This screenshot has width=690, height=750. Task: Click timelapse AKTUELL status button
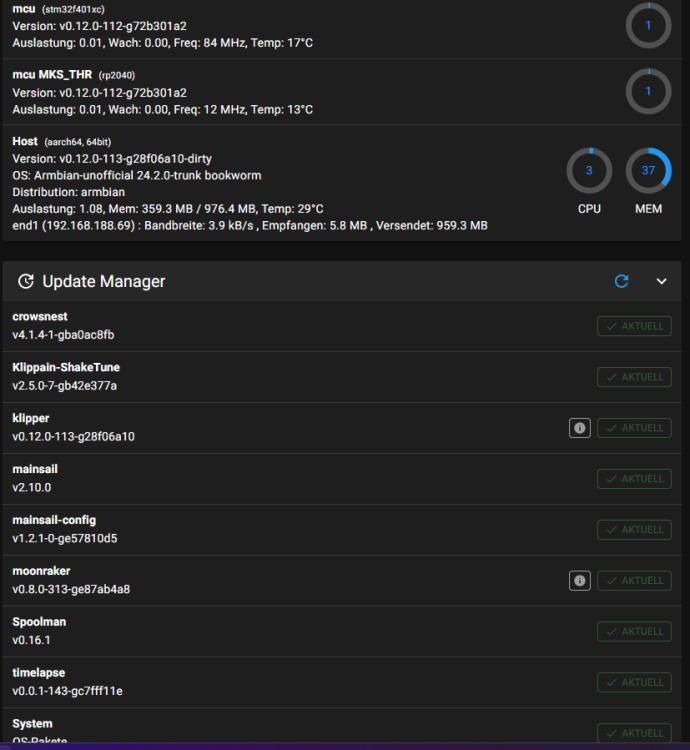tap(634, 682)
